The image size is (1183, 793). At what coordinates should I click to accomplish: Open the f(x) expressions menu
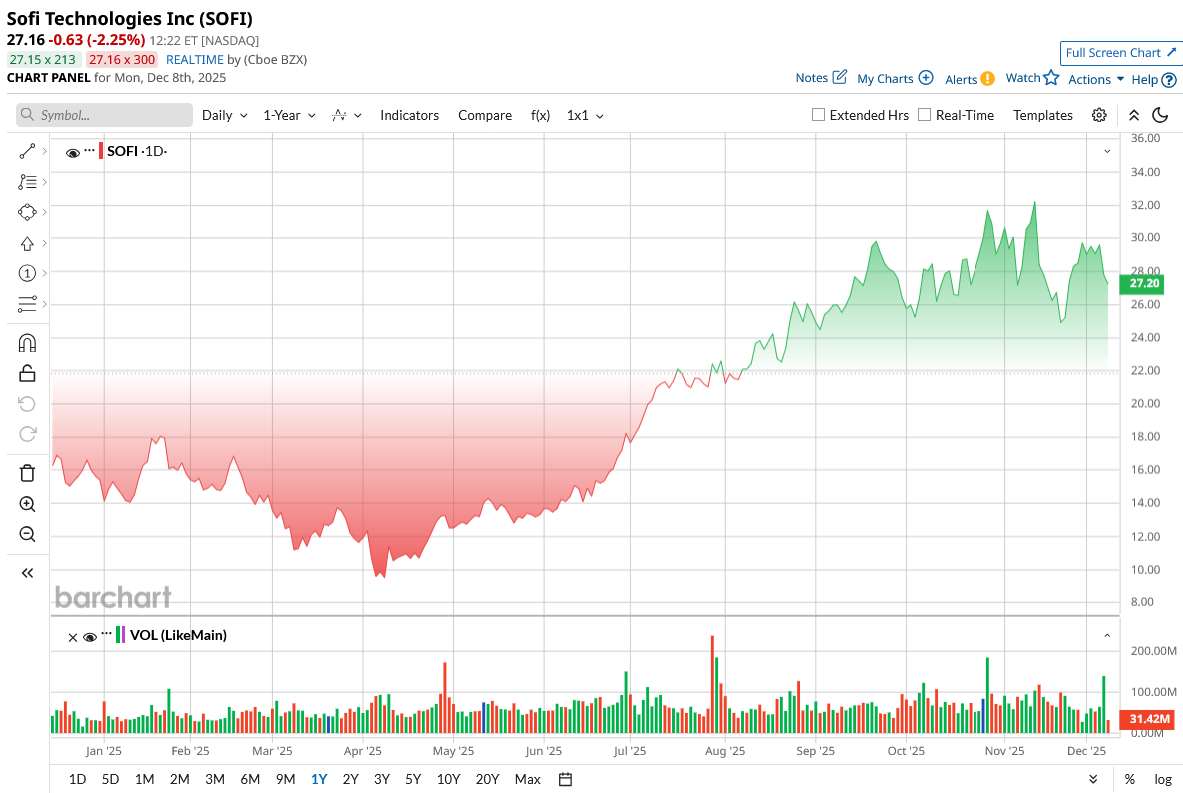(540, 115)
